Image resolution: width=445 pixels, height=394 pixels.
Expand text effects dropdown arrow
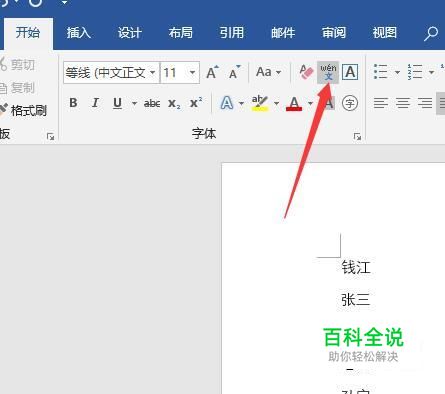click(241, 103)
